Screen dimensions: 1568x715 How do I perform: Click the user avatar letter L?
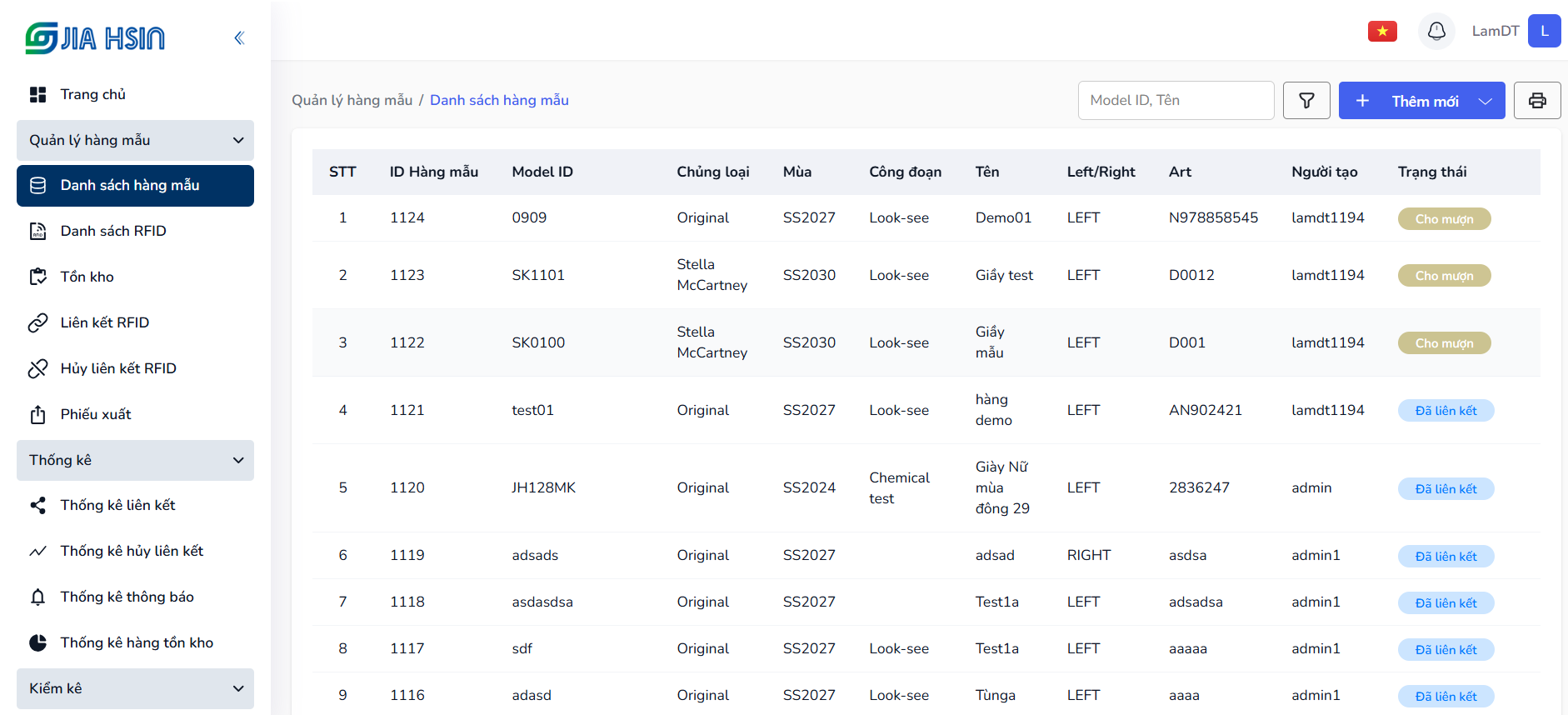pyautogui.click(x=1544, y=31)
